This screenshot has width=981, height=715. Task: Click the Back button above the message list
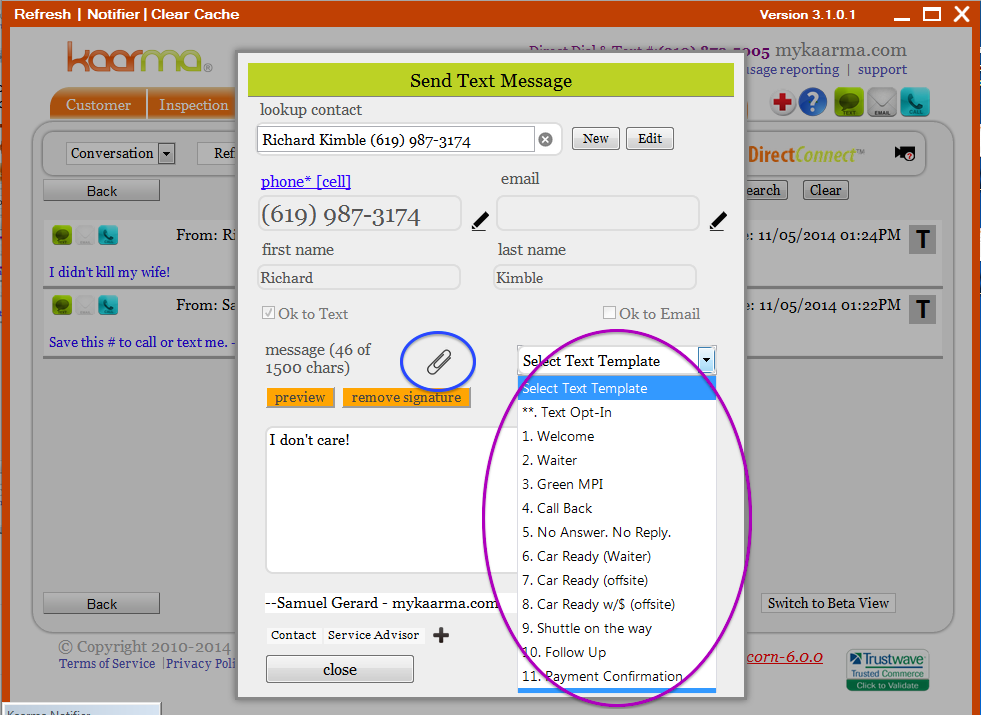(x=101, y=191)
